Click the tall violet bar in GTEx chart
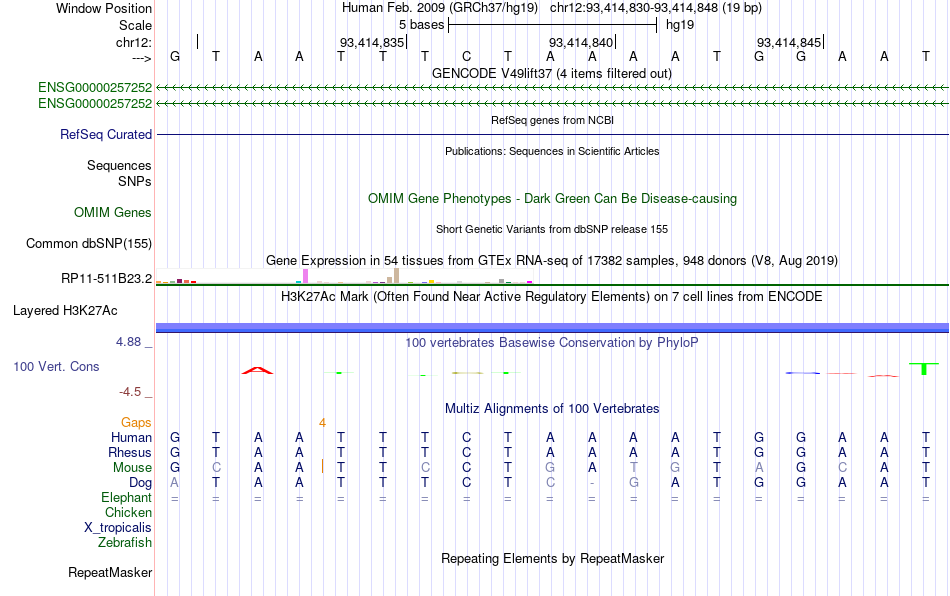Viewport: 950px width, 596px height. (x=305, y=276)
